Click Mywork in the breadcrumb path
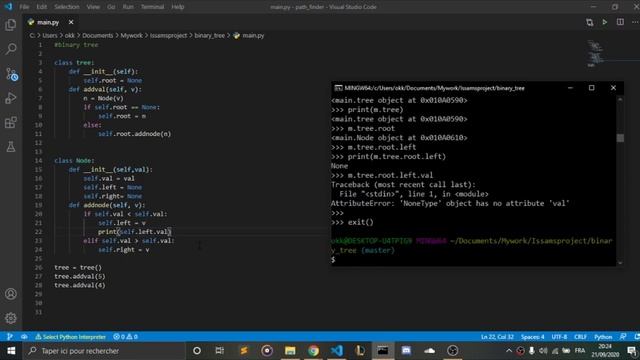 click(131, 36)
